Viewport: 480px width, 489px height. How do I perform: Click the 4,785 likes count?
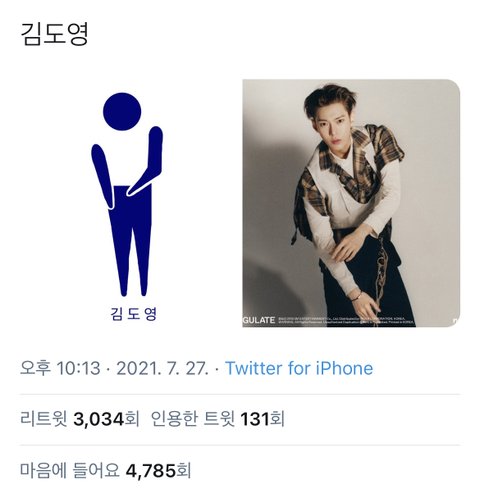click(x=151, y=471)
